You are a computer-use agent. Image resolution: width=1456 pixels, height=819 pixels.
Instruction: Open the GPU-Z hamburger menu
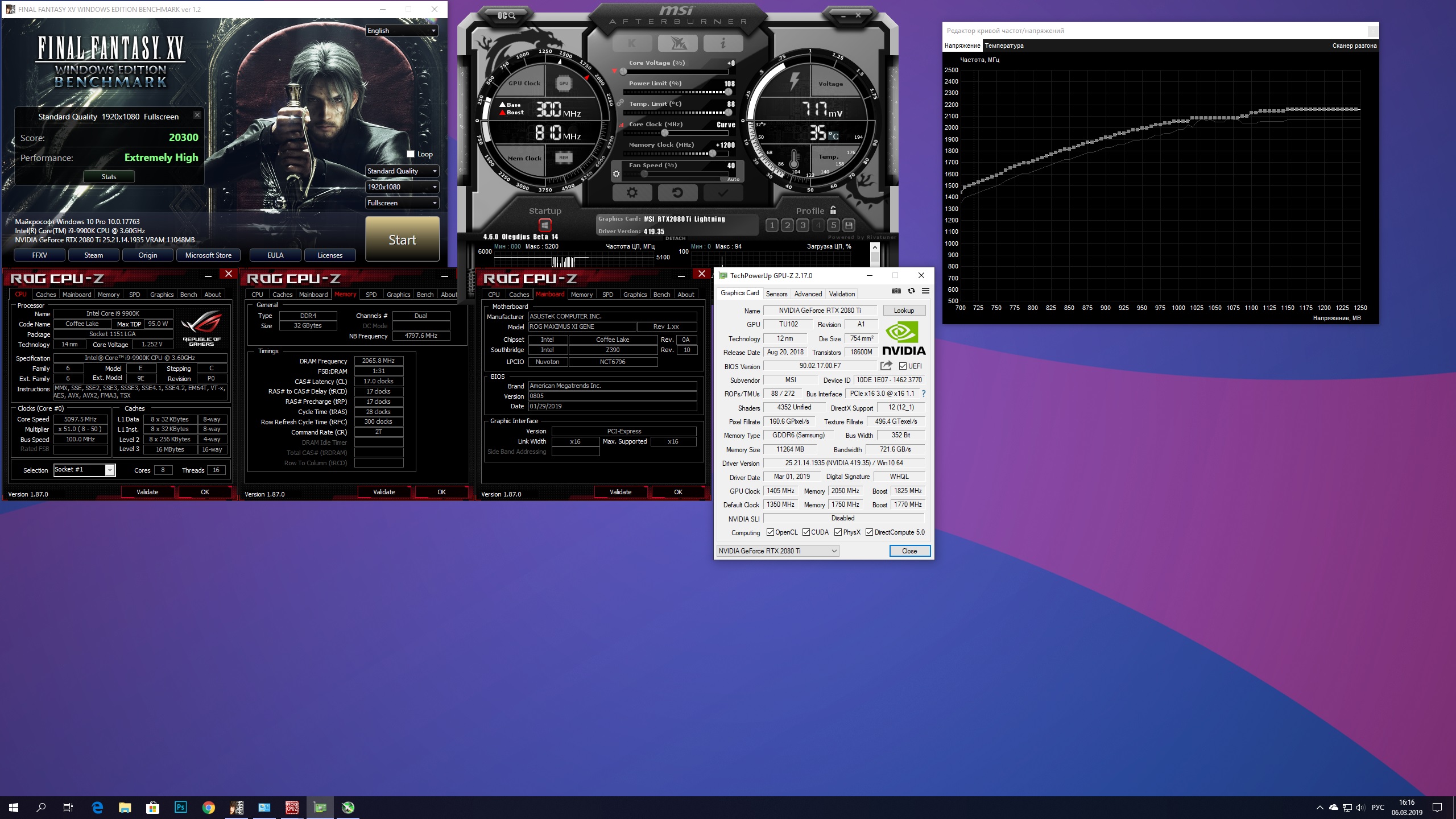[925, 291]
